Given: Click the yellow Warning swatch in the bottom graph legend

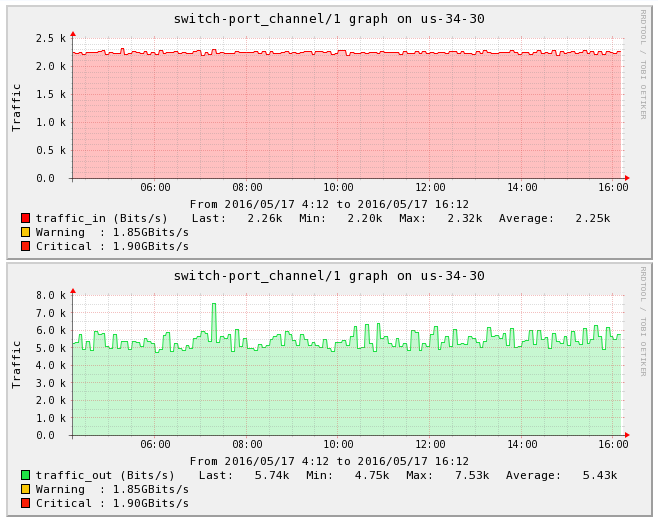Looking at the screenshot, I should (26, 489).
